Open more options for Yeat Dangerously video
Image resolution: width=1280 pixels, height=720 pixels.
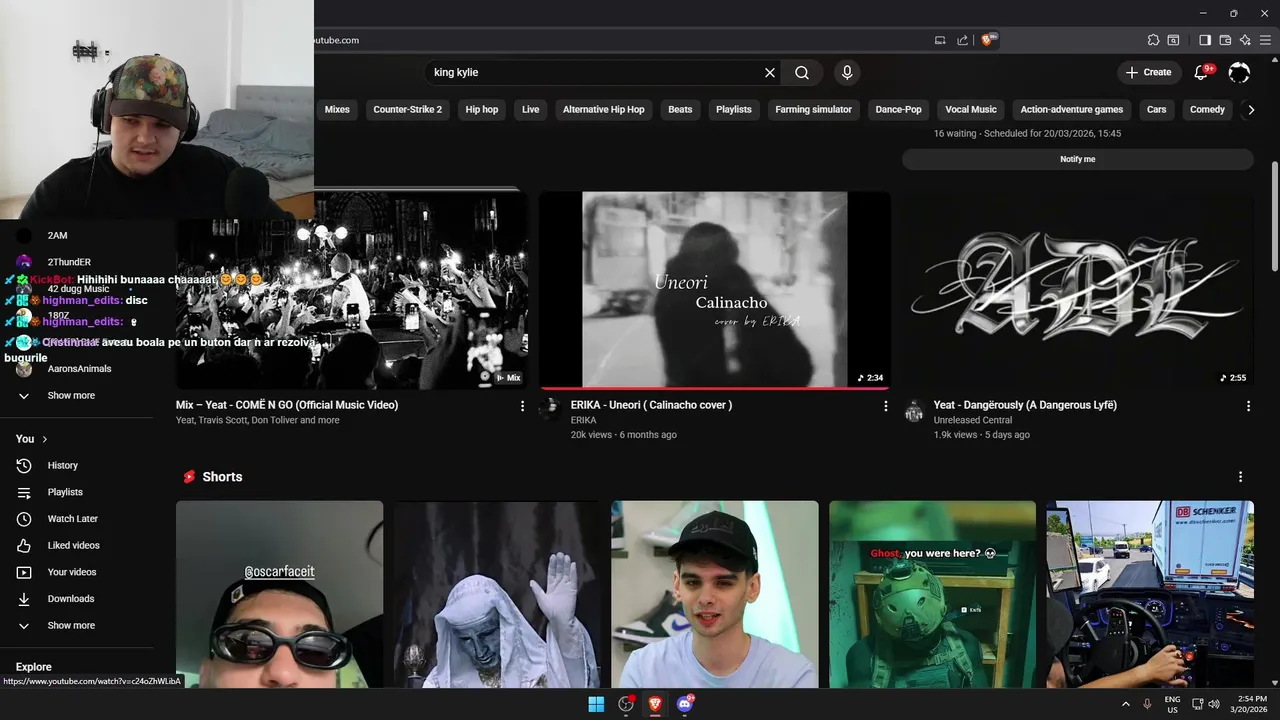[x=1248, y=406]
